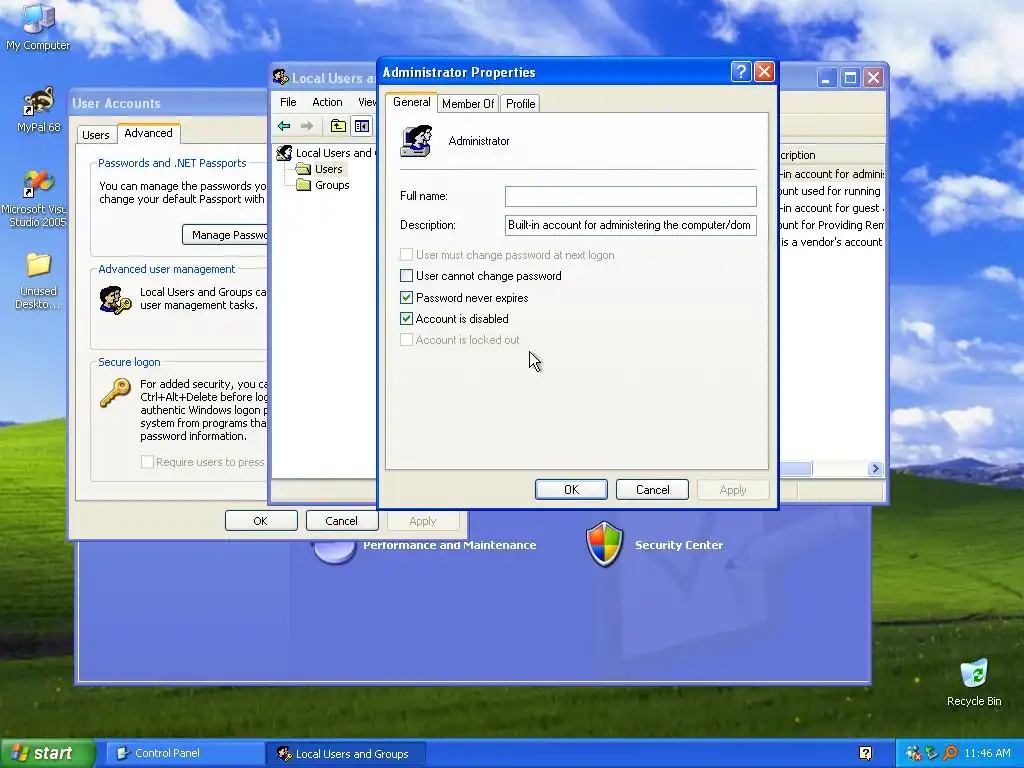Image resolution: width=1024 pixels, height=768 pixels.
Task: Click OK in User Accounts dialog
Action: pos(261,521)
